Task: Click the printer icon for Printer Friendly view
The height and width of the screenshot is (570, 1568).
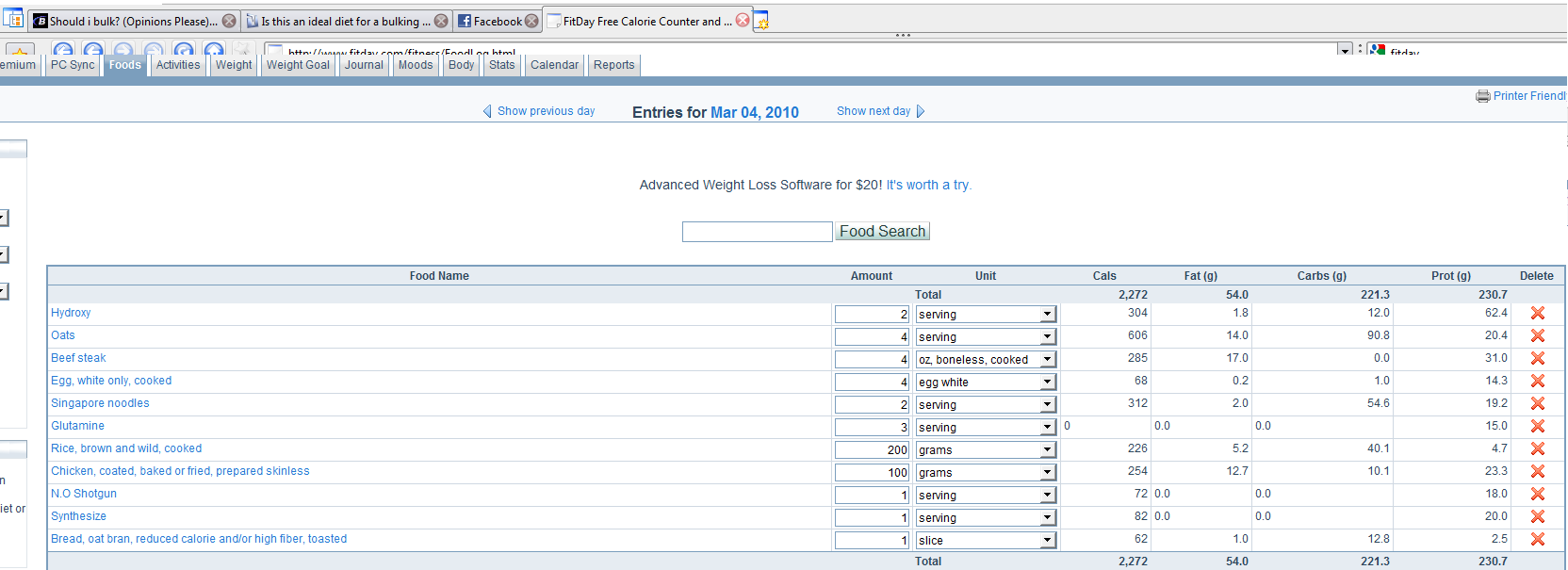Action: pos(1482,96)
